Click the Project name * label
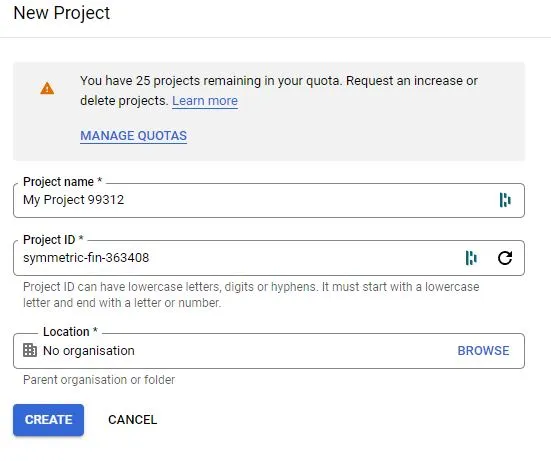Screen dimensions: 551x461 click(x=63, y=182)
